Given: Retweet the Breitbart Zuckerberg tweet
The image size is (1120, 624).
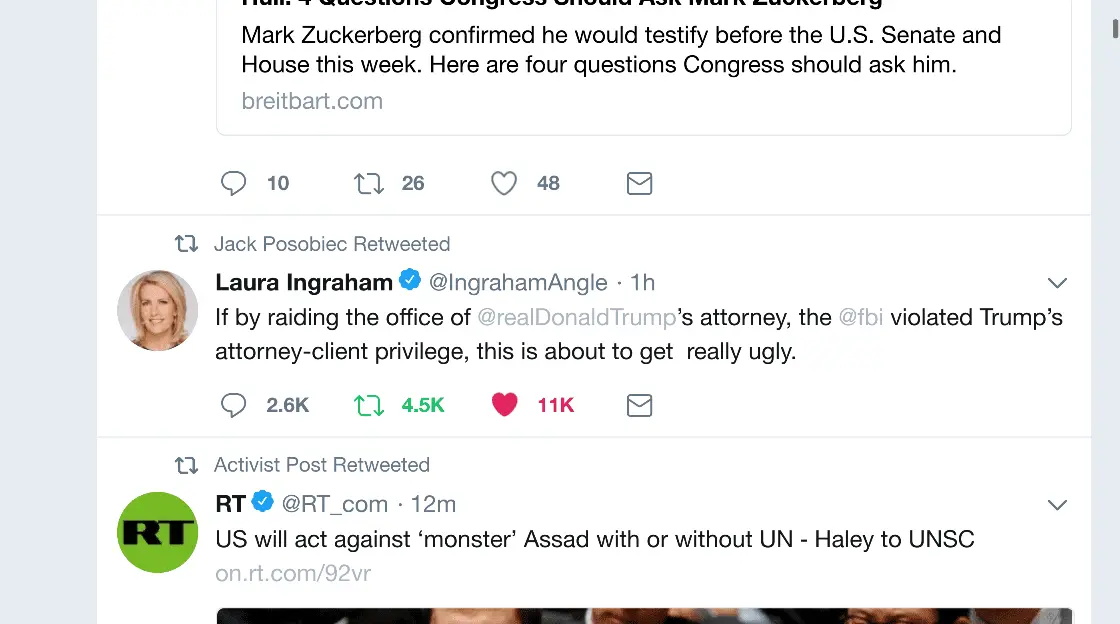Looking at the screenshot, I should point(370,183).
